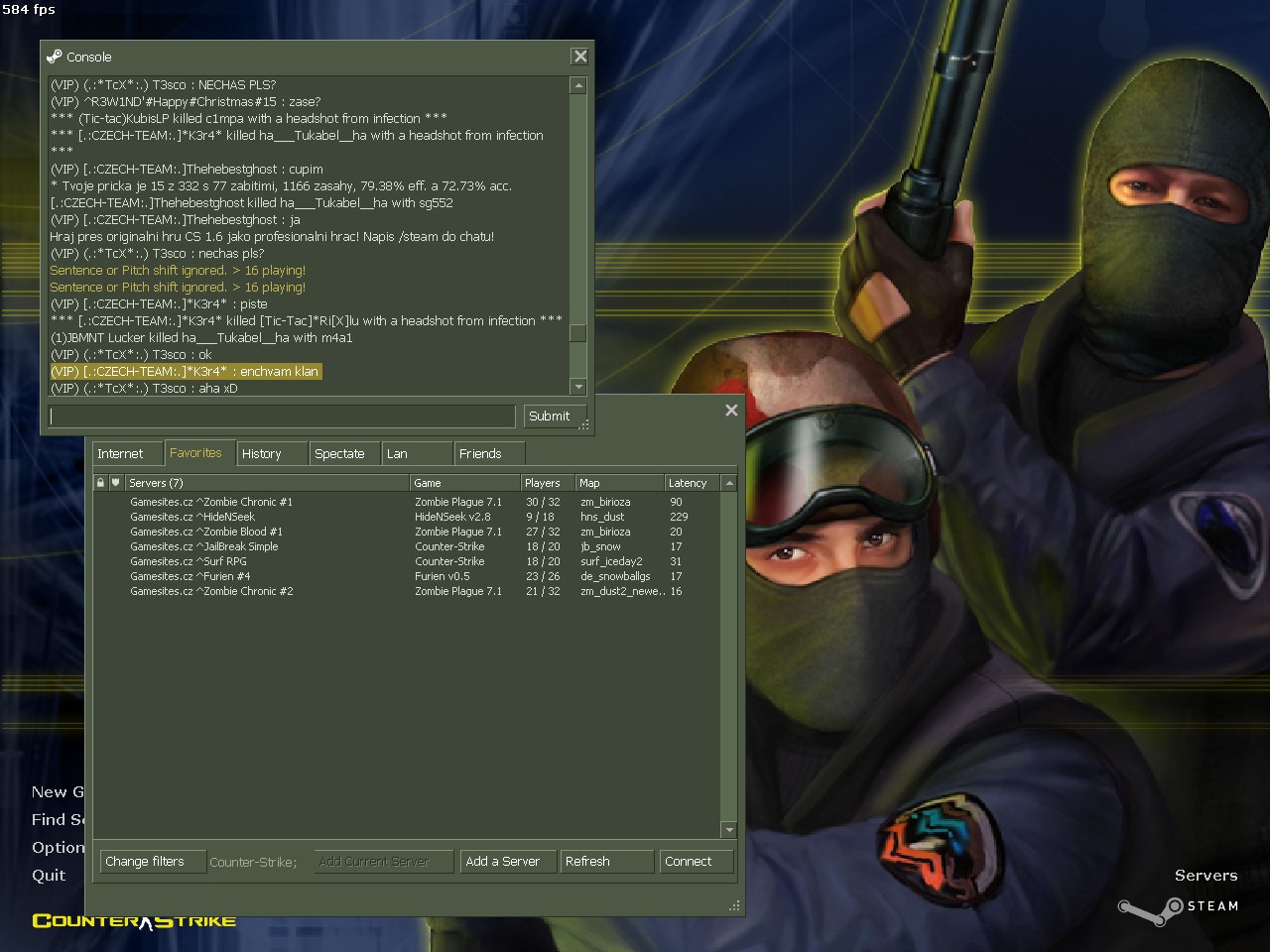This screenshot has height=952, width=1270.
Task: Click the console scrollbar thumb
Action: click(577, 332)
